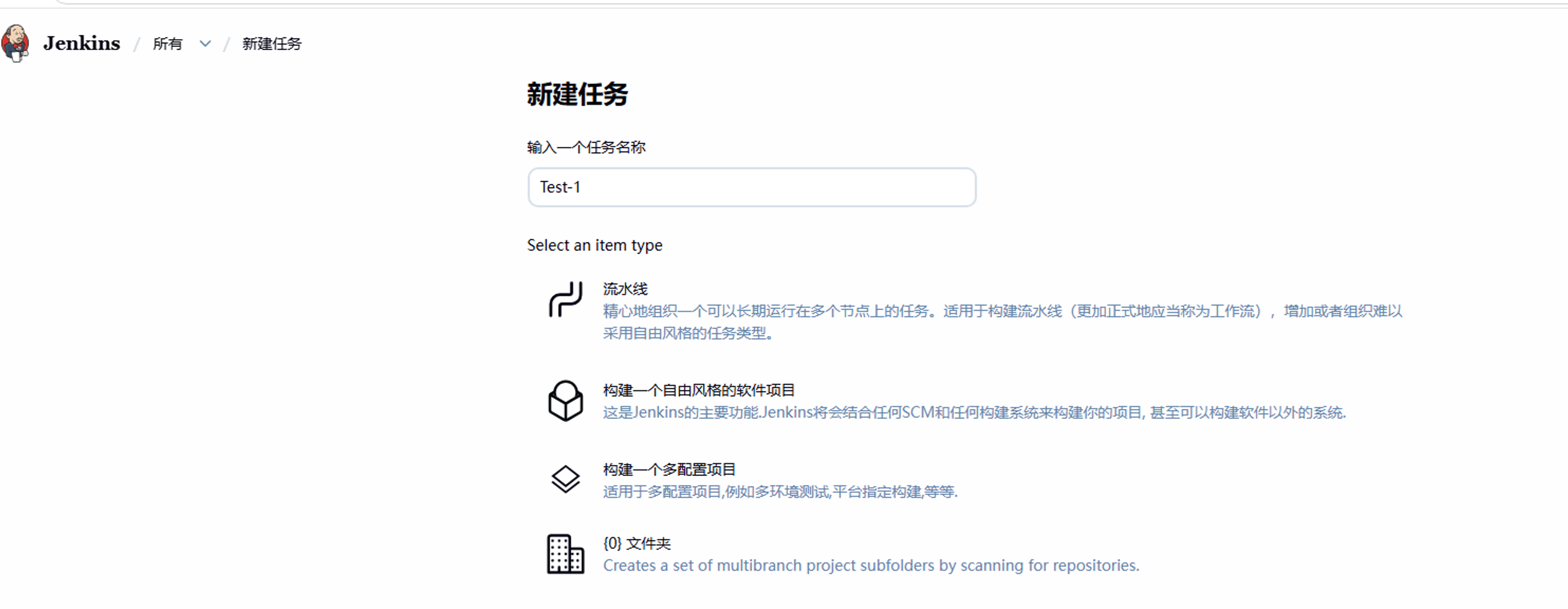Click the Jenkins butler logo icon

(x=16, y=43)
